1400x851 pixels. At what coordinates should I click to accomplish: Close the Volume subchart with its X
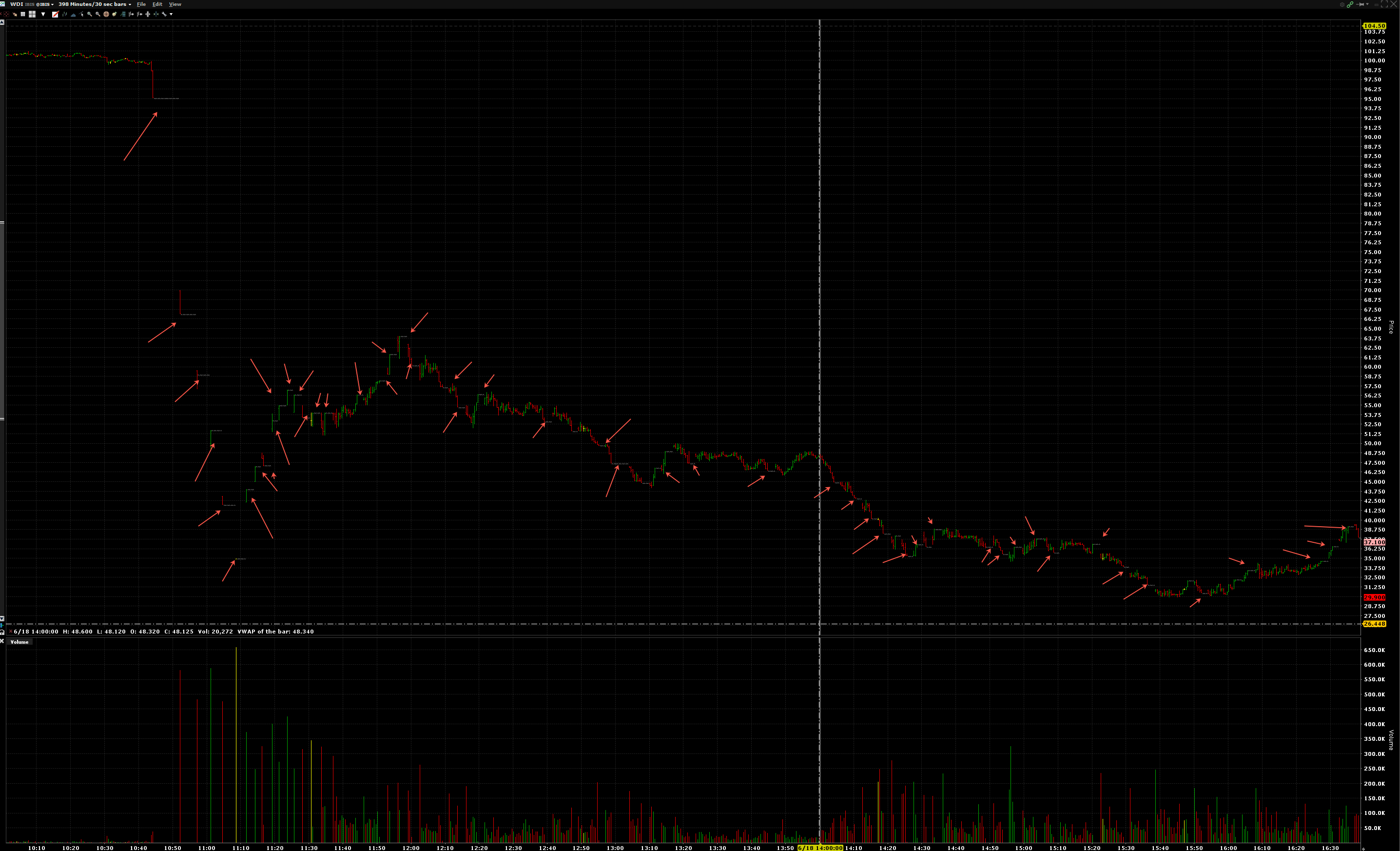tap(1, 641)
